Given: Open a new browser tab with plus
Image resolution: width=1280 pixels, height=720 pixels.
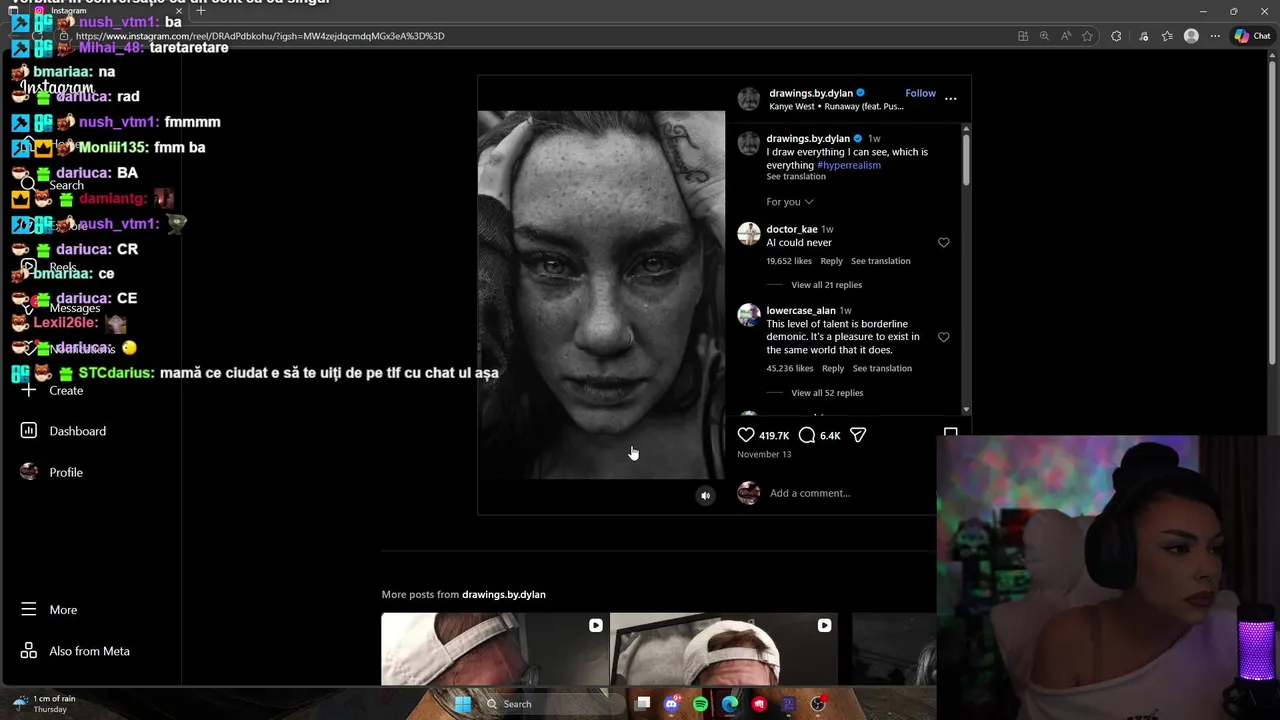Looking at the screenshot, I should coord(200,11).
